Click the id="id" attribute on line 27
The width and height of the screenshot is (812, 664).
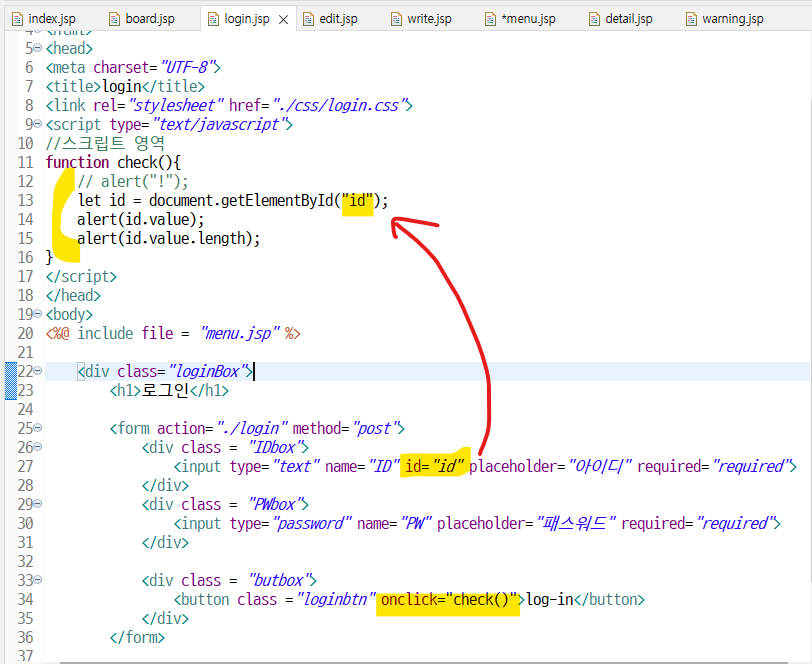pos(434,467)
